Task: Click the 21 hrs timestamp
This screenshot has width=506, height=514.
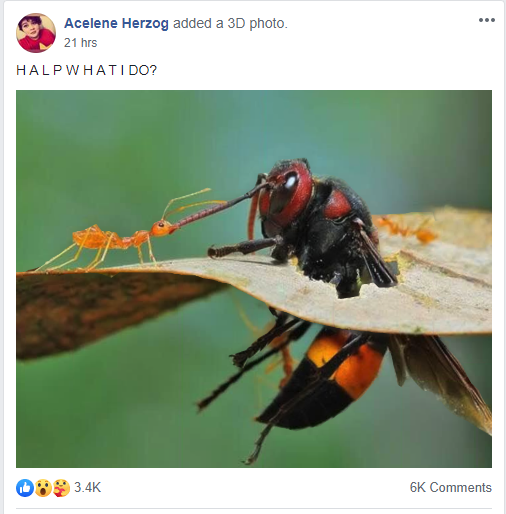Action: click(x=80, y=43)
